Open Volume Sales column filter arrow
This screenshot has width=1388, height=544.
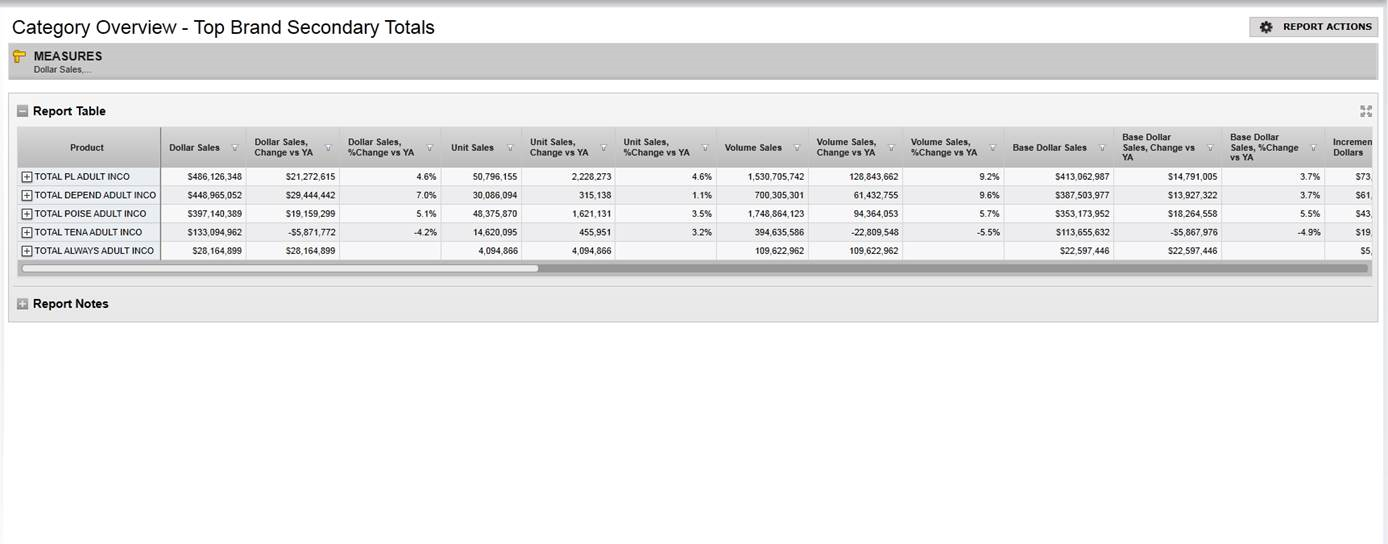point(797,148)
